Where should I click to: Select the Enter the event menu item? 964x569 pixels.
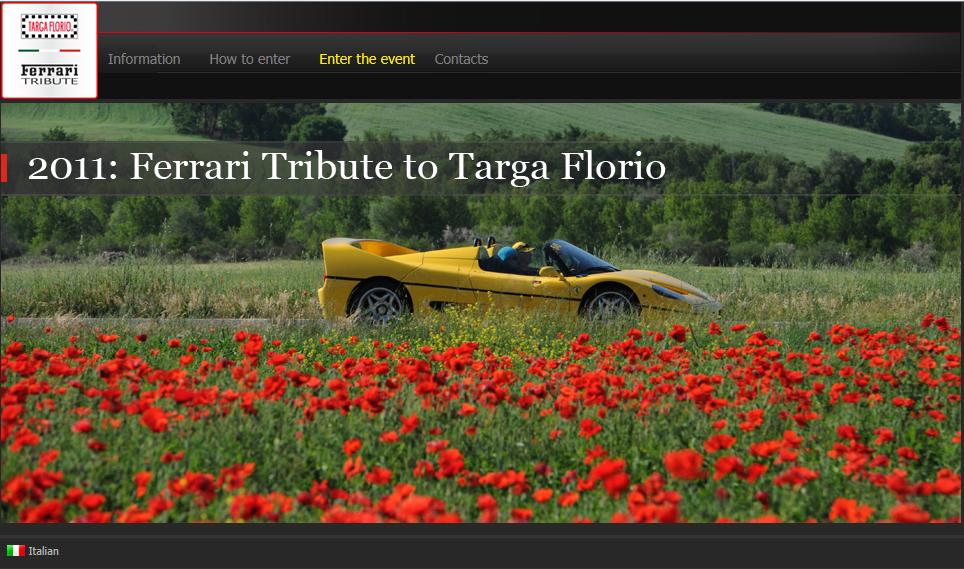point(367,59)
